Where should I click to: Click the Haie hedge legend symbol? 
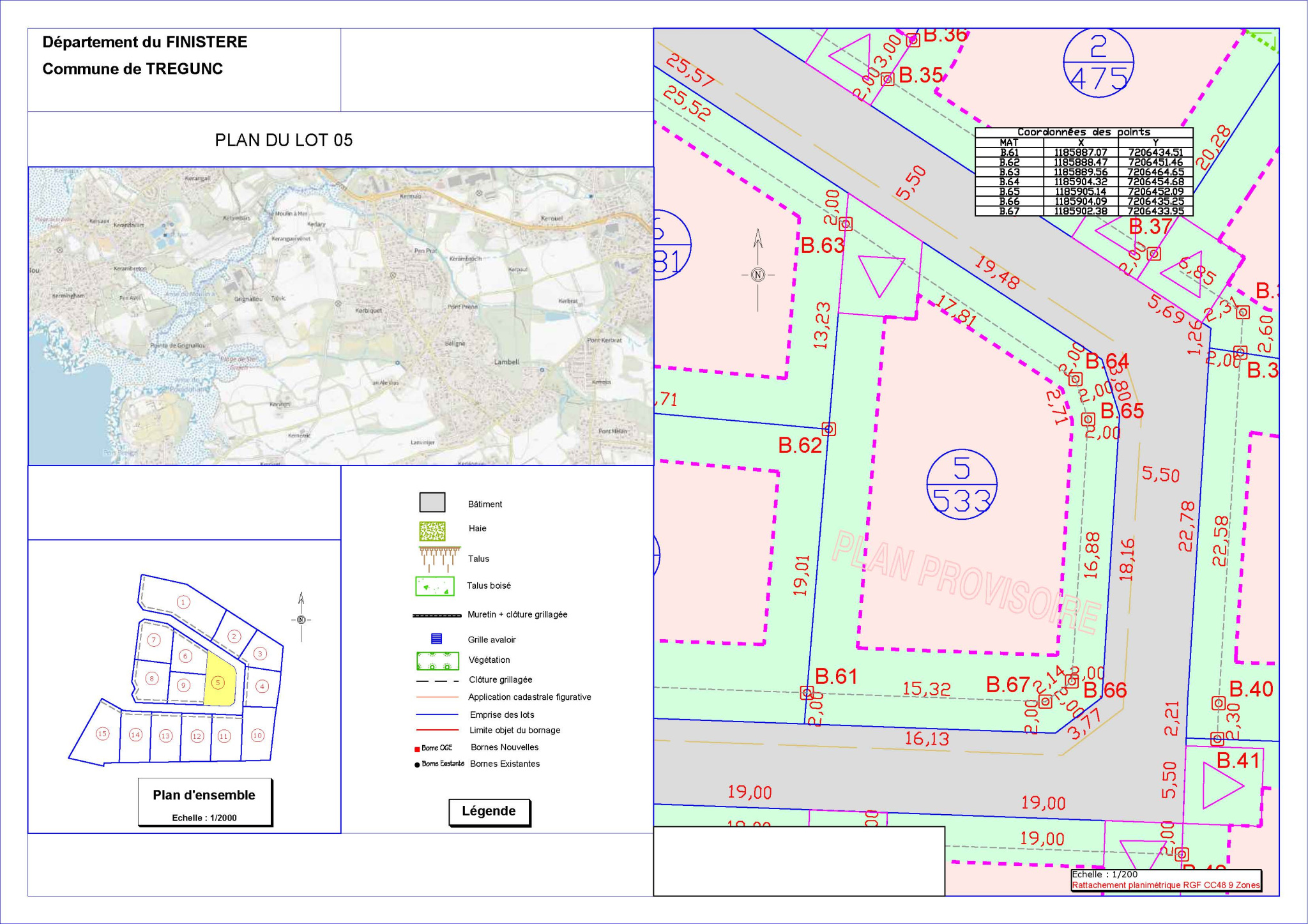(x=432, y=531)
